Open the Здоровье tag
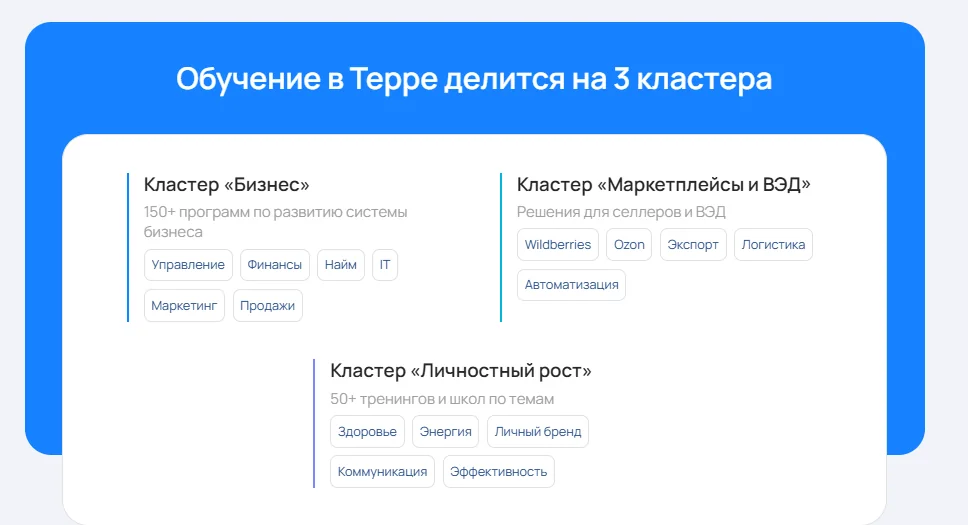The width and height of the screenshot is (968, 525). point(367,432)
